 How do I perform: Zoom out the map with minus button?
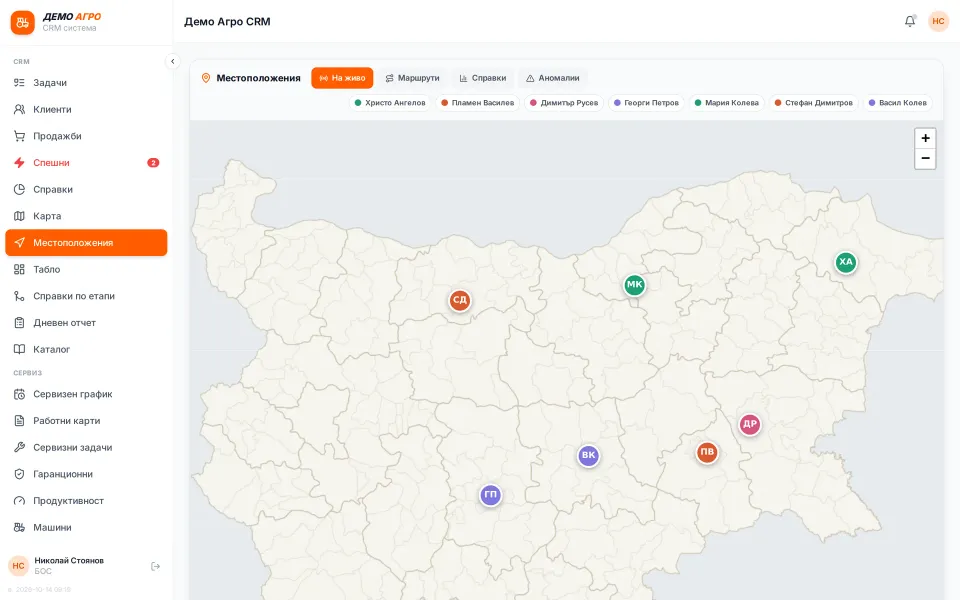pos(925,159)
